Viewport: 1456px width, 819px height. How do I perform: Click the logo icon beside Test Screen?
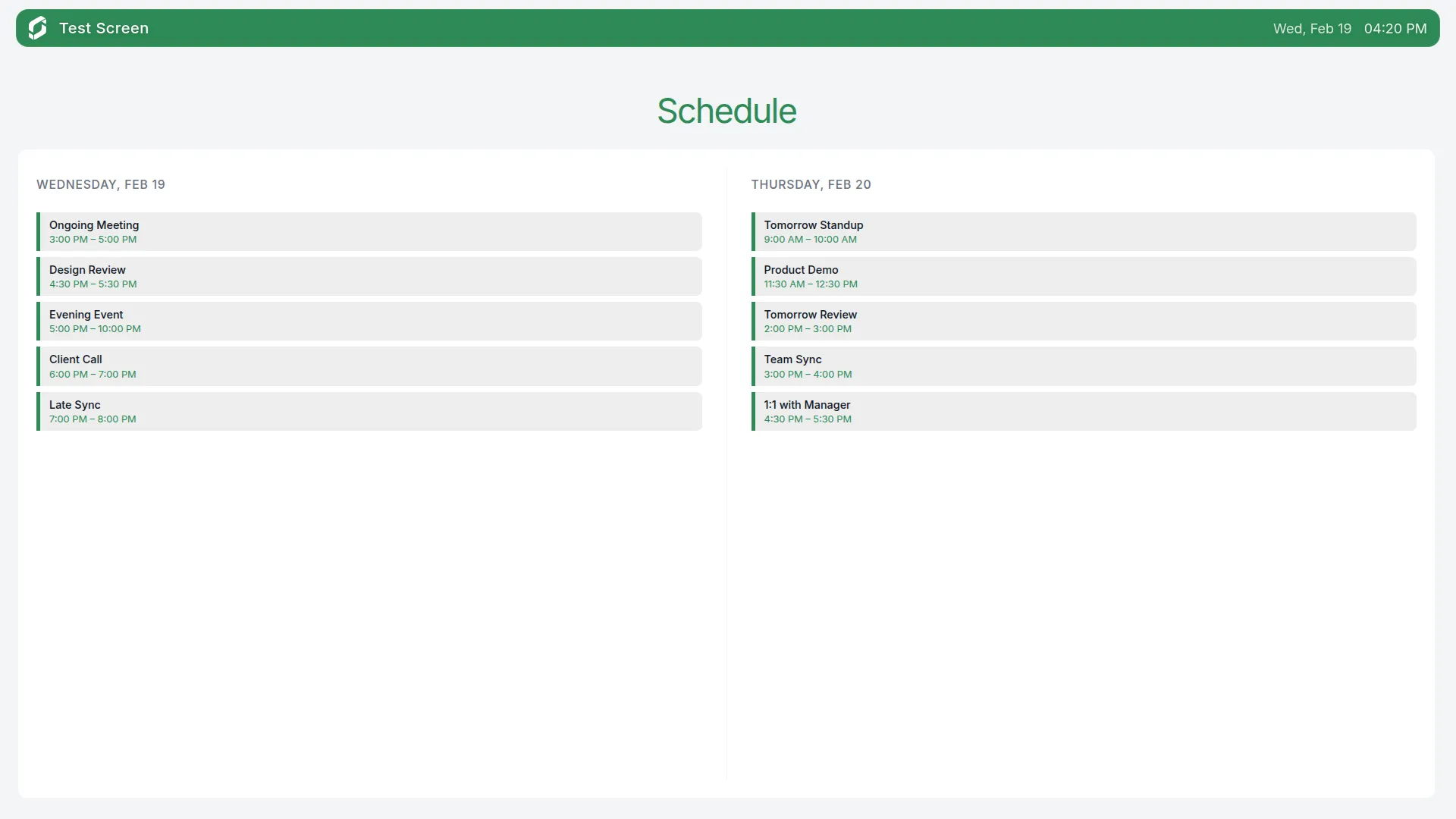37,28
